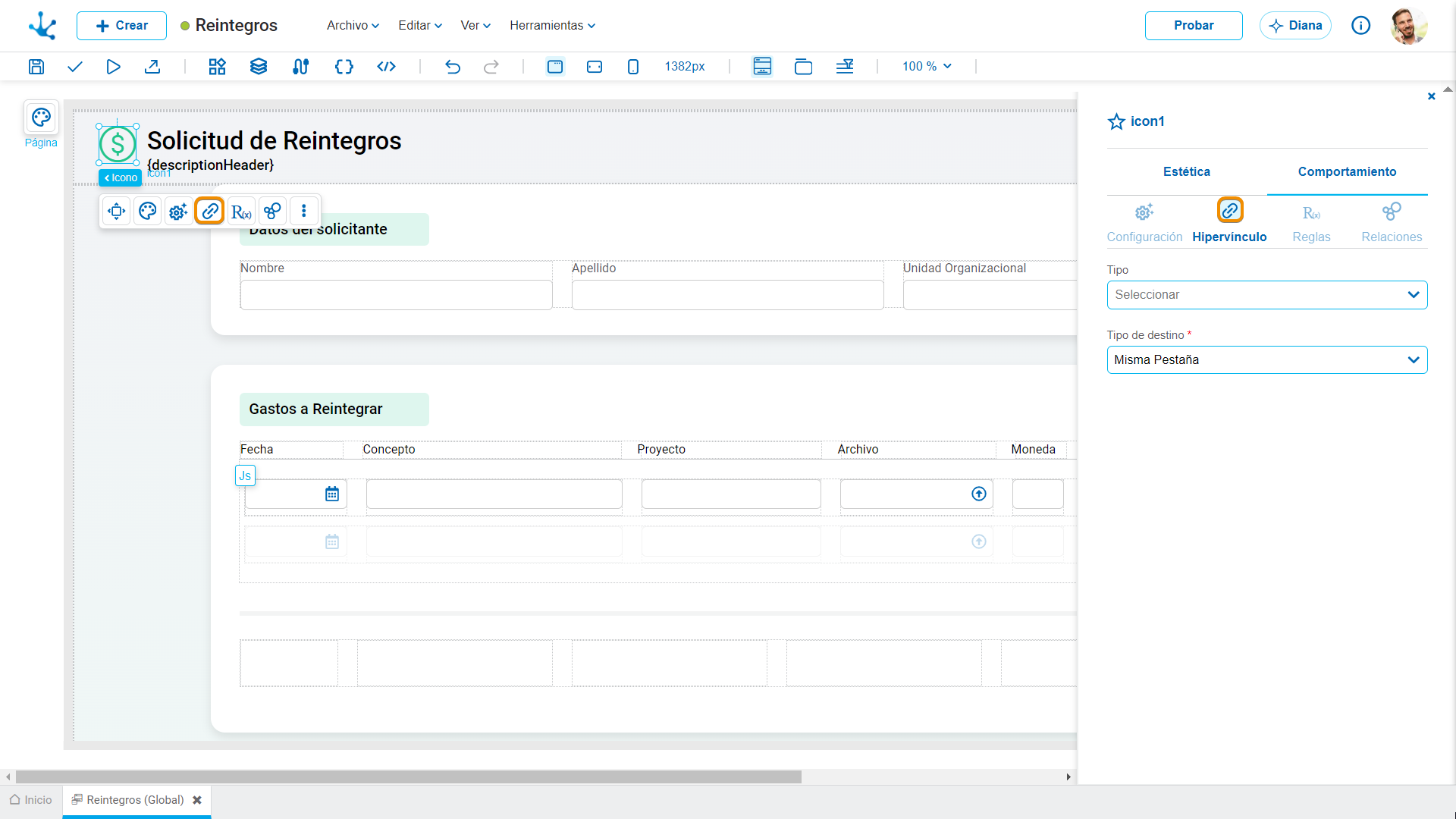Select the Gastos a Reintegrar heading

(315, 409)
